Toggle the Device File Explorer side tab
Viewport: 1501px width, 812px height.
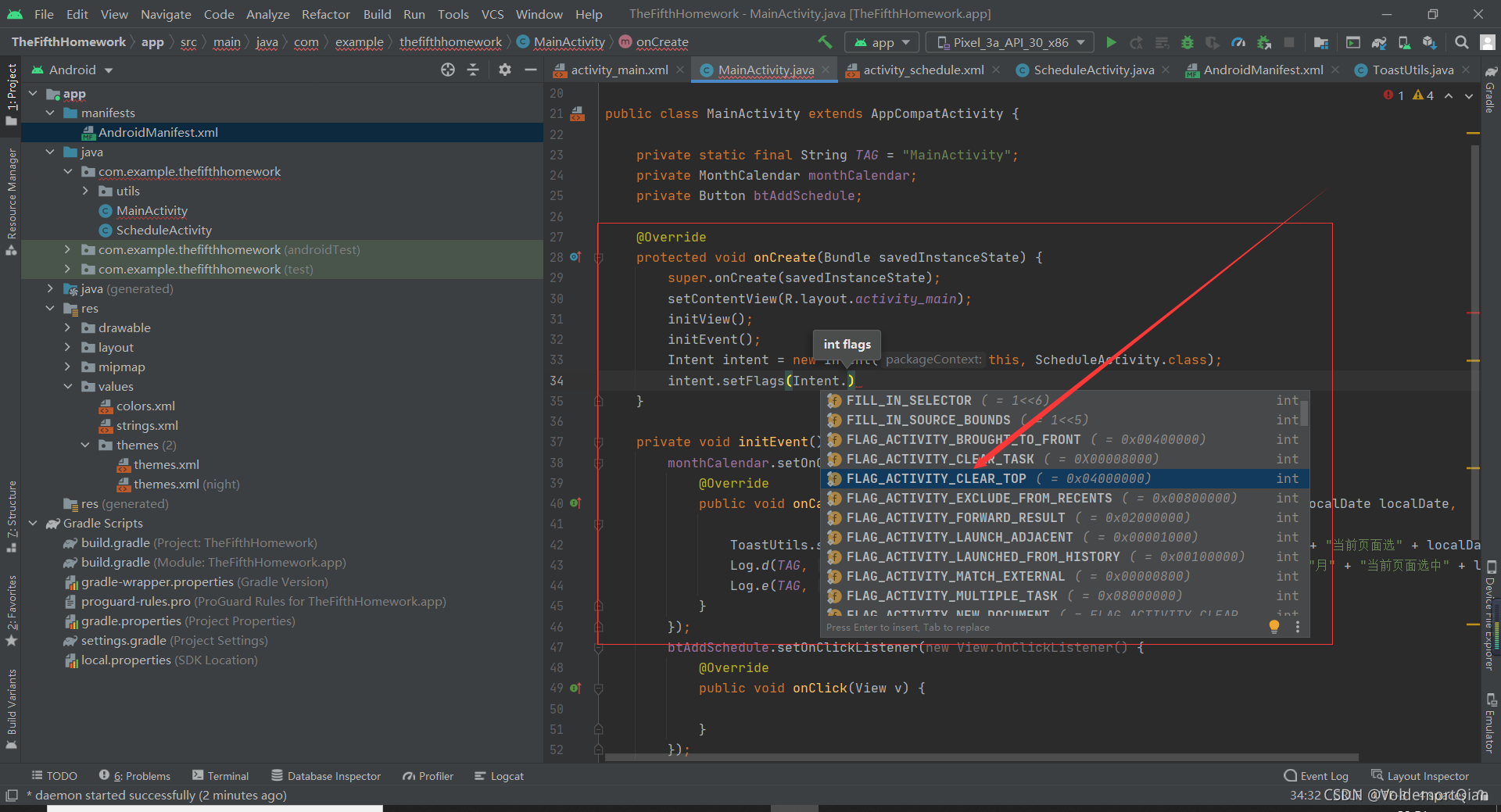(1491, 616)
